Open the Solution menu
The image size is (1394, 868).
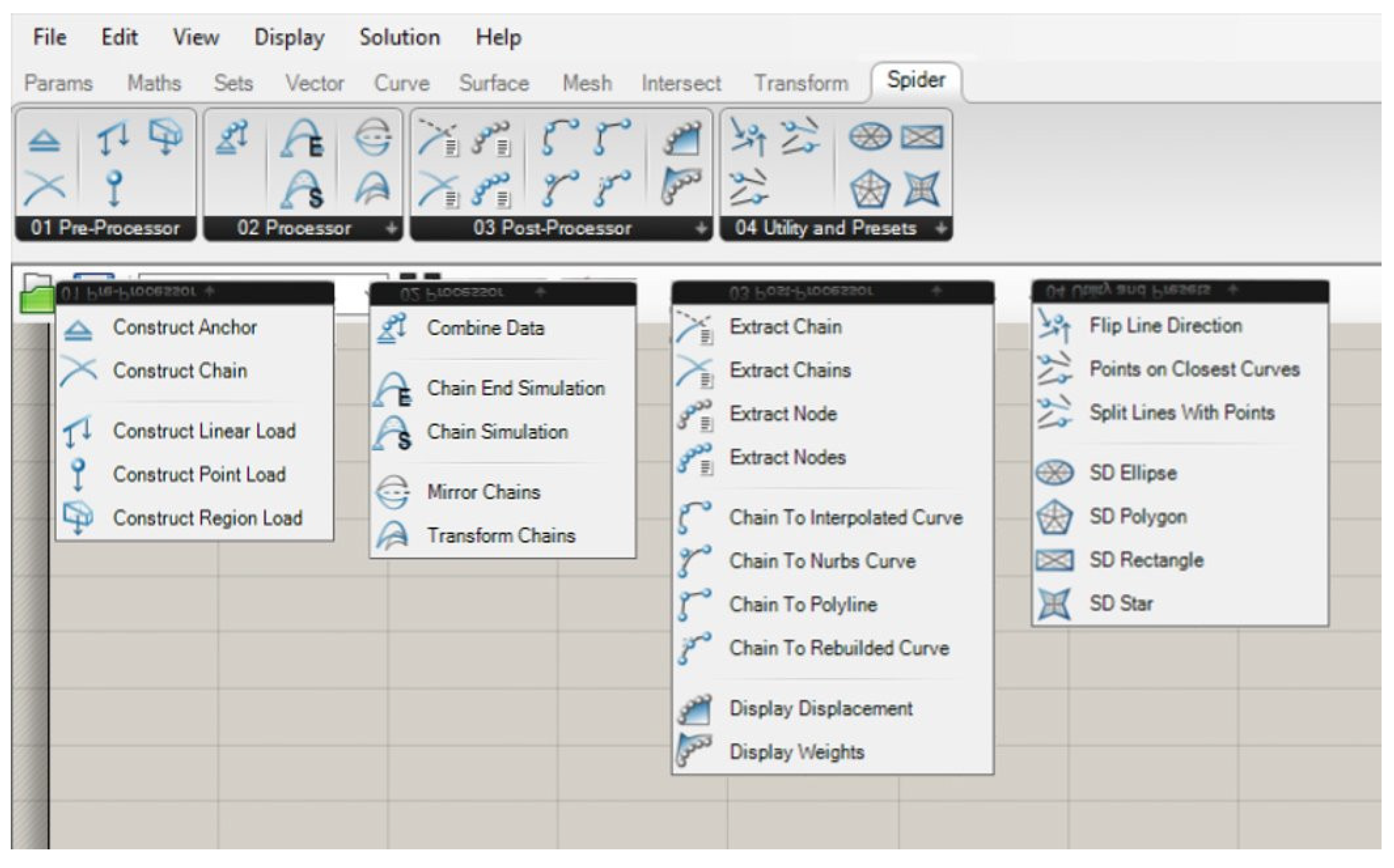pos(399,37)
